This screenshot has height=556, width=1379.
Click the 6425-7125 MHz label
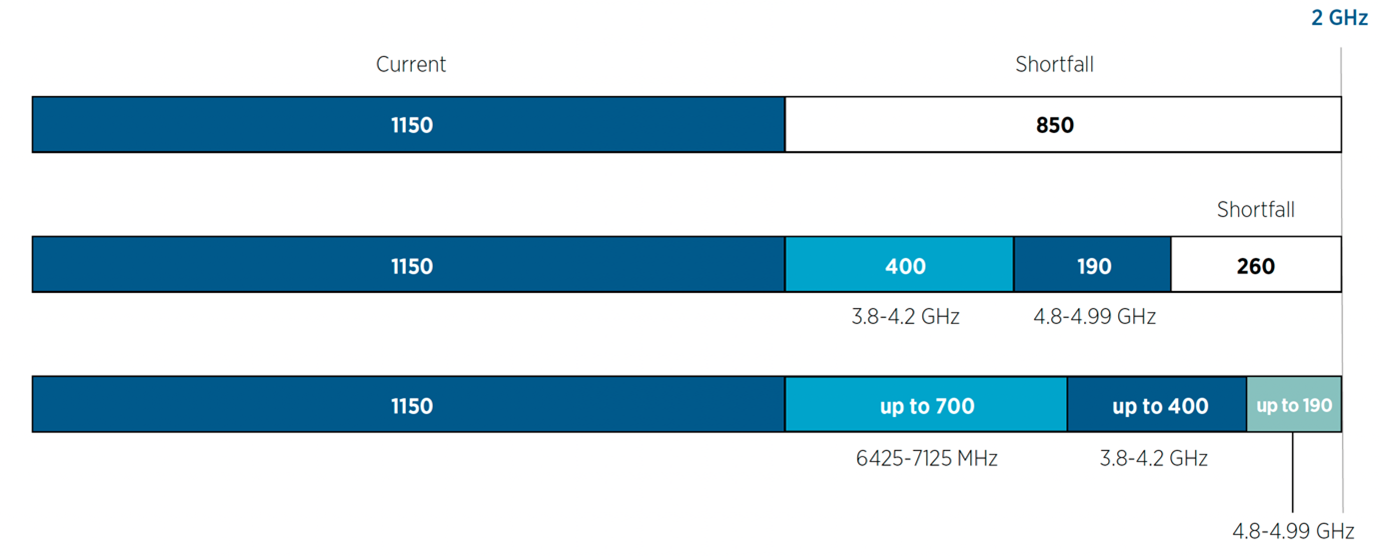click(926, 459)
